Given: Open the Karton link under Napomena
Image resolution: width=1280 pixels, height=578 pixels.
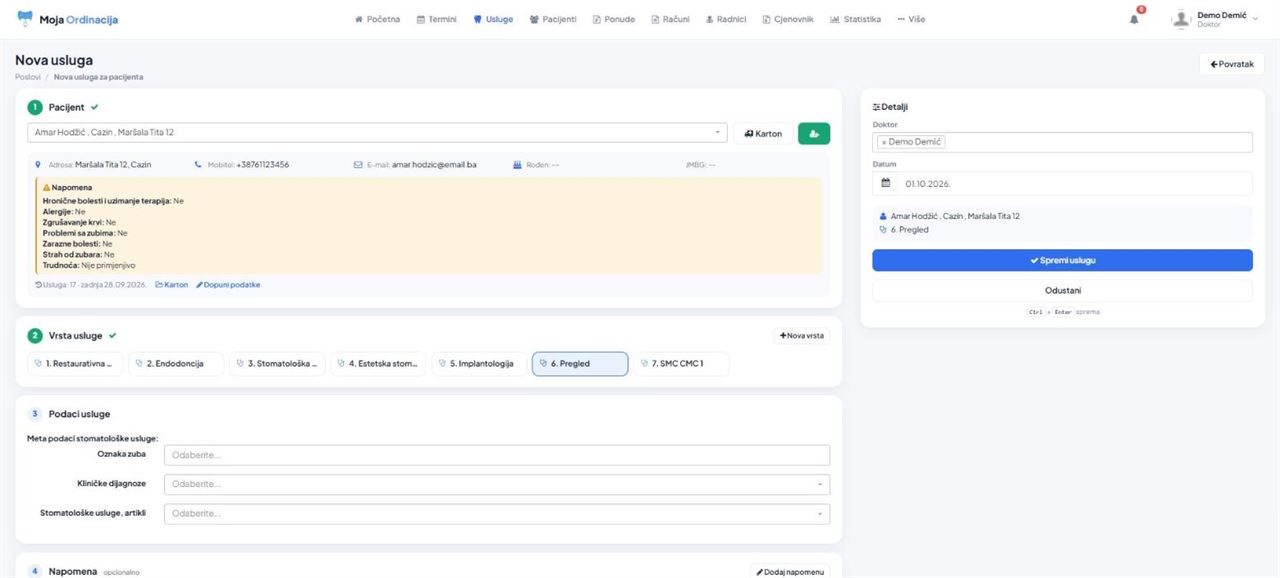Looking at the screenshot, I should tap(171, 285).
